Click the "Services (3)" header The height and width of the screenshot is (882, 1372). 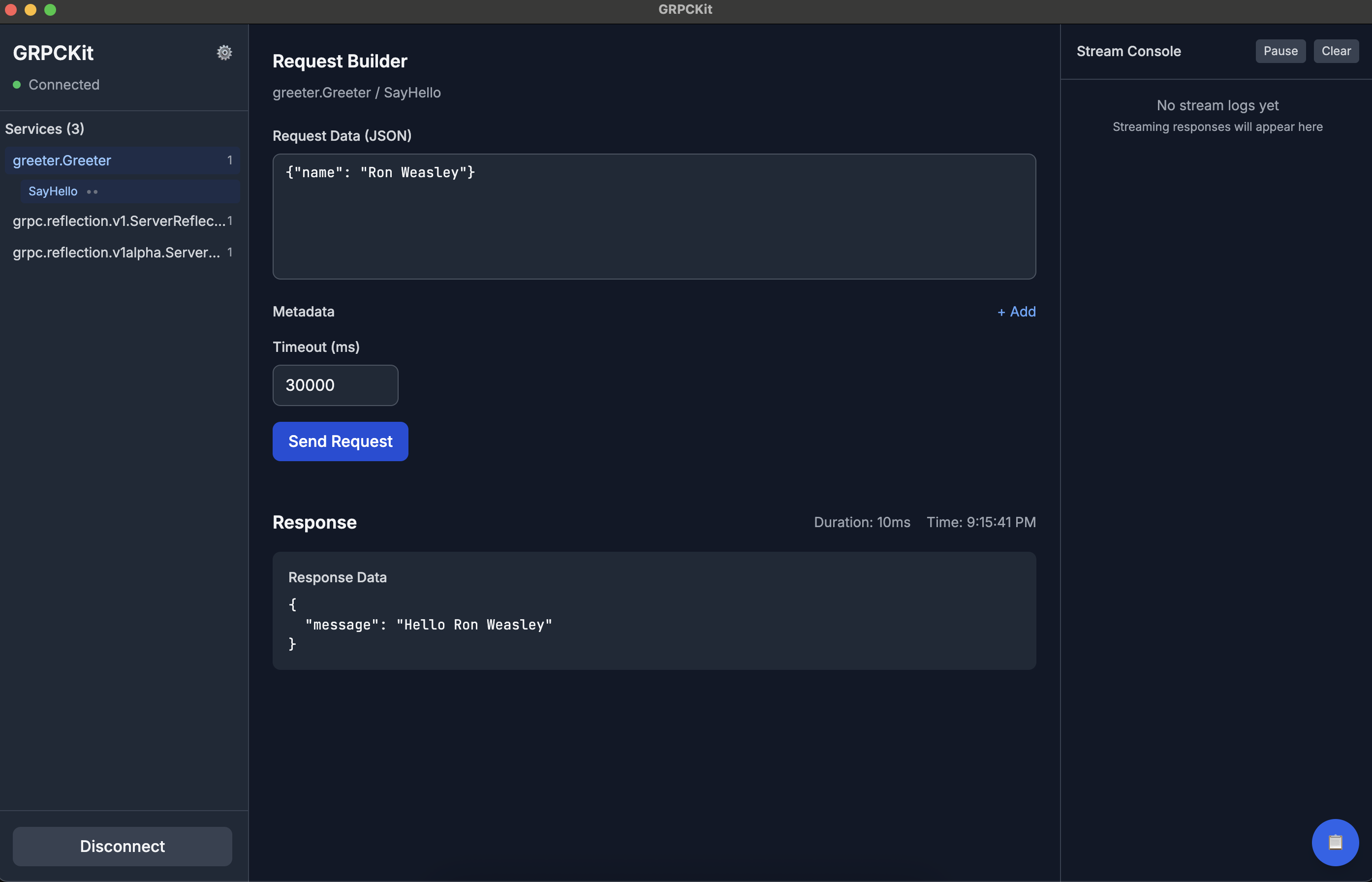[x=45, y=129]
